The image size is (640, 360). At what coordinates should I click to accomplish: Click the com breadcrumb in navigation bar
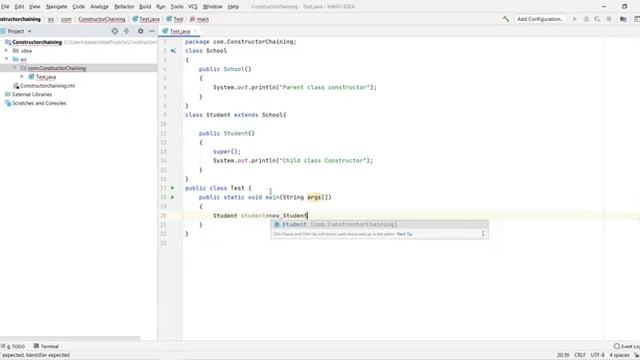[66, 19]
